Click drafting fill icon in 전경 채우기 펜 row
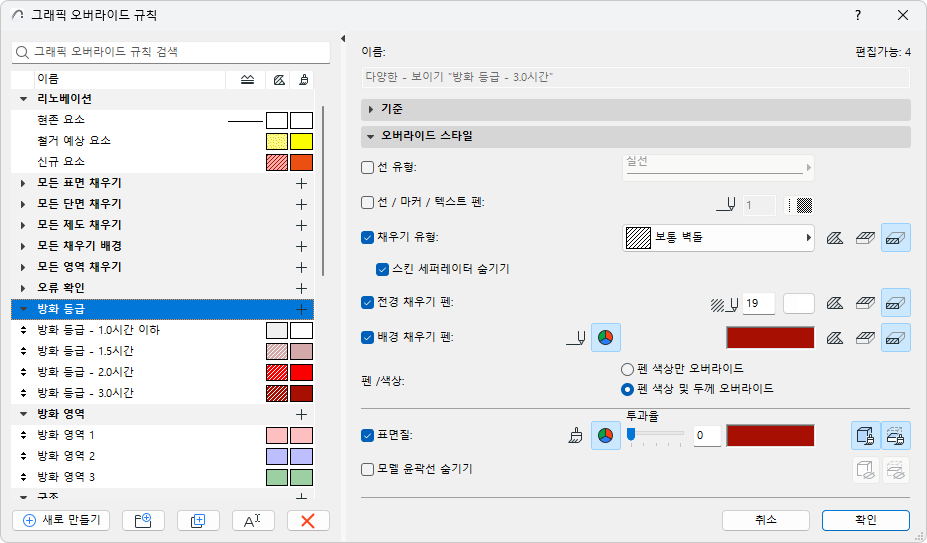 tap(835, 303)
